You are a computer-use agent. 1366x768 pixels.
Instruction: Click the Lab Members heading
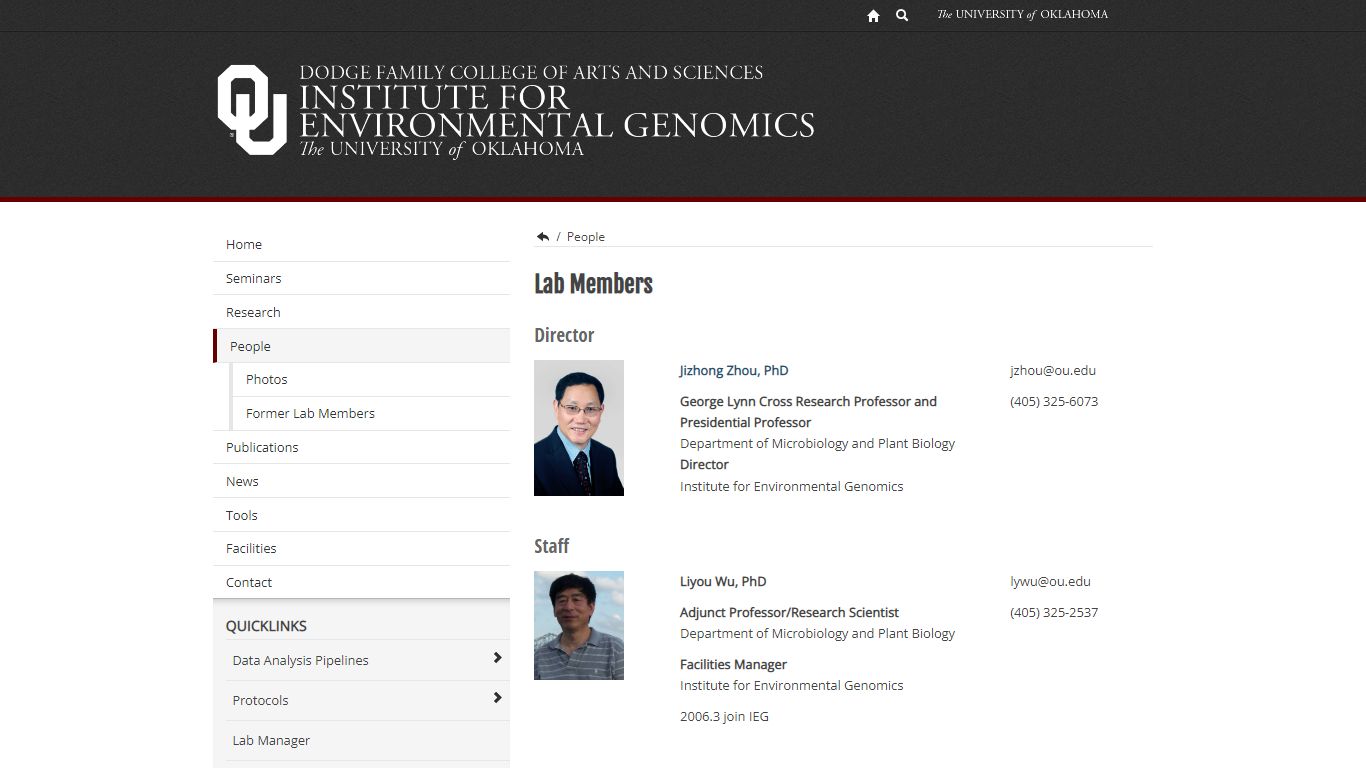593,284
